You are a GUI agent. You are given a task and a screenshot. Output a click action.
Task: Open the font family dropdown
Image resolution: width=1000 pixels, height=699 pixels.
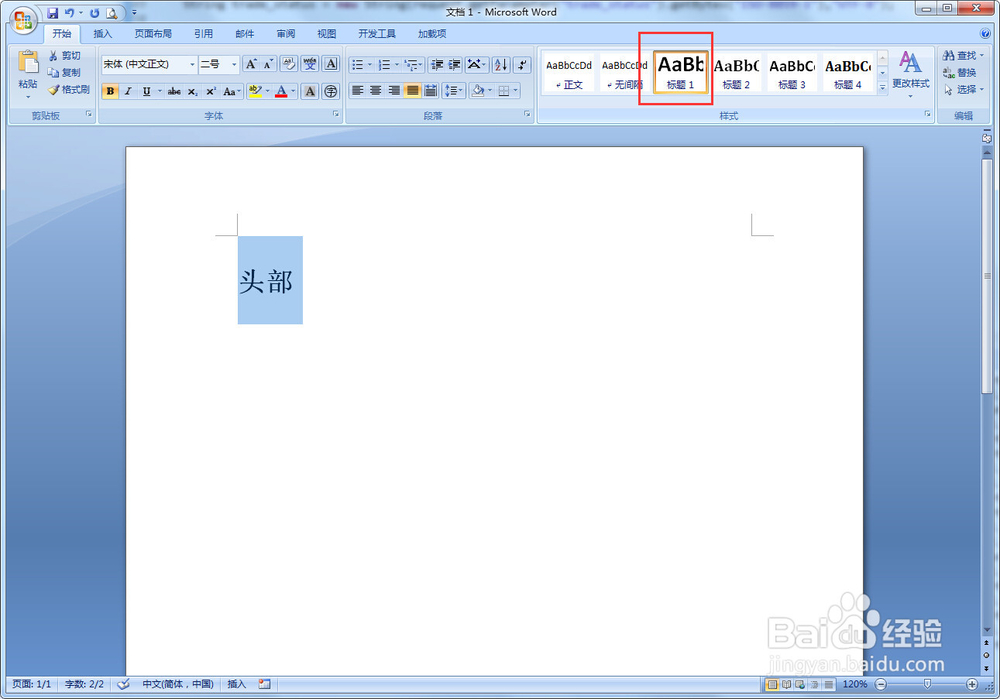pos(190,64)
